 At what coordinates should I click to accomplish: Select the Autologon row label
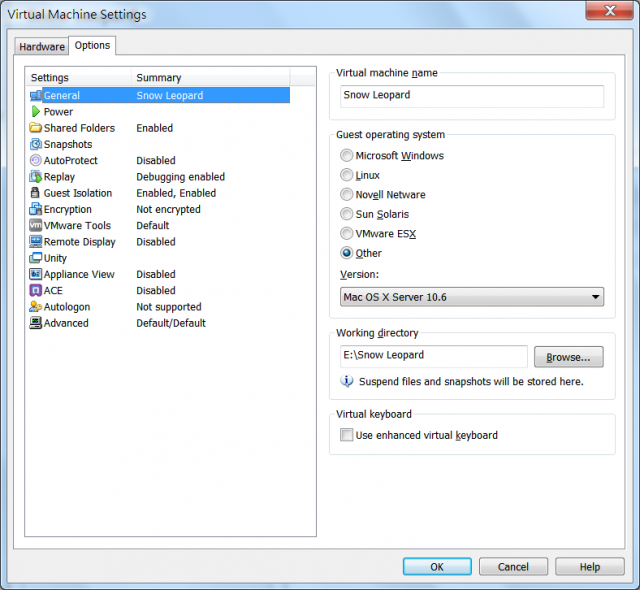(x=67, y=307)
